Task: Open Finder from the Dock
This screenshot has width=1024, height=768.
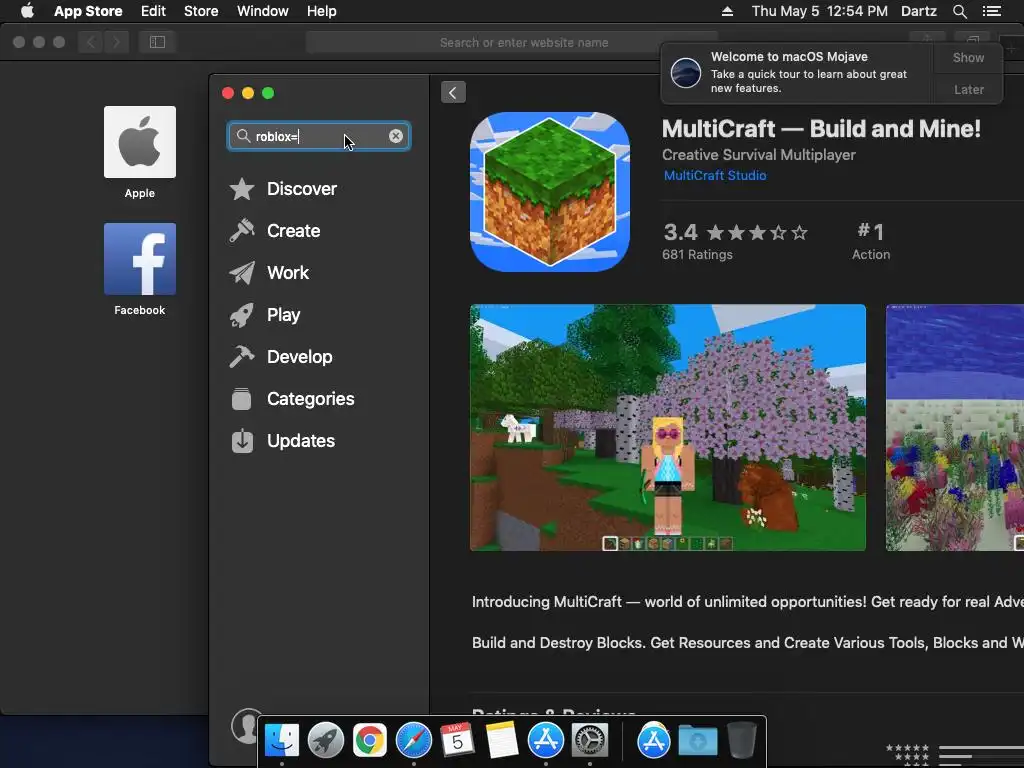Action: [x=282, y=741]
